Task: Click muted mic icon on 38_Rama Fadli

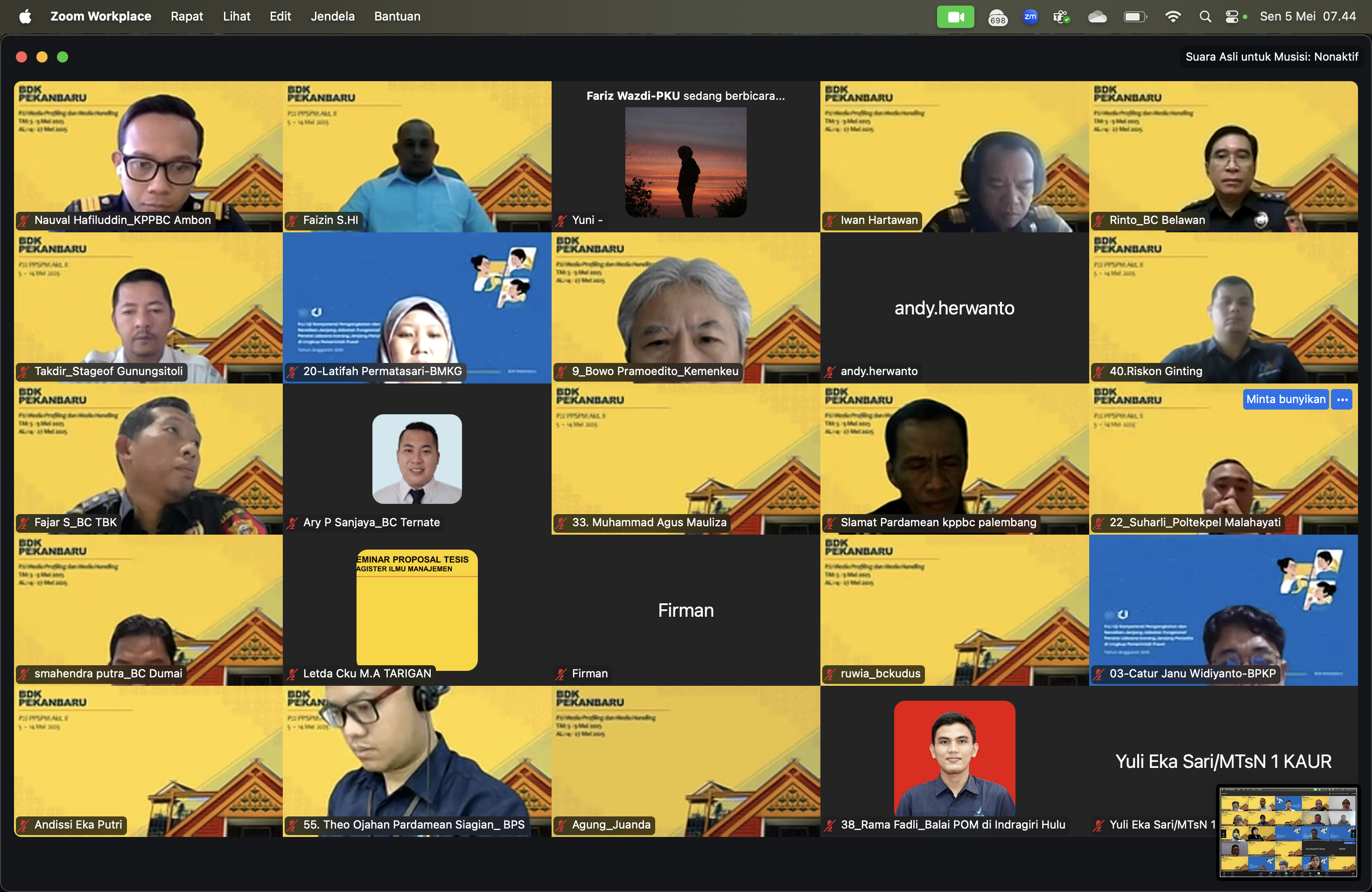Action: (x=830, y=825)
